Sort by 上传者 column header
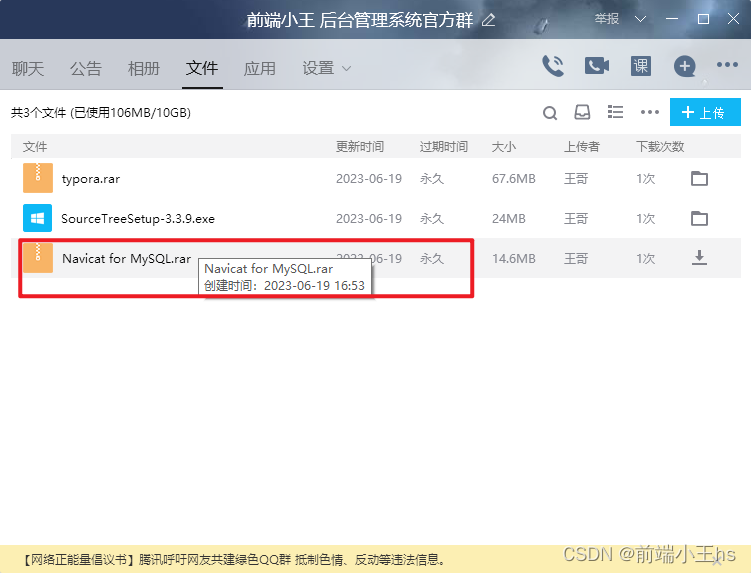Image resolution: width=751 pixels, height=573 pixels. click(x=581, y=147)
